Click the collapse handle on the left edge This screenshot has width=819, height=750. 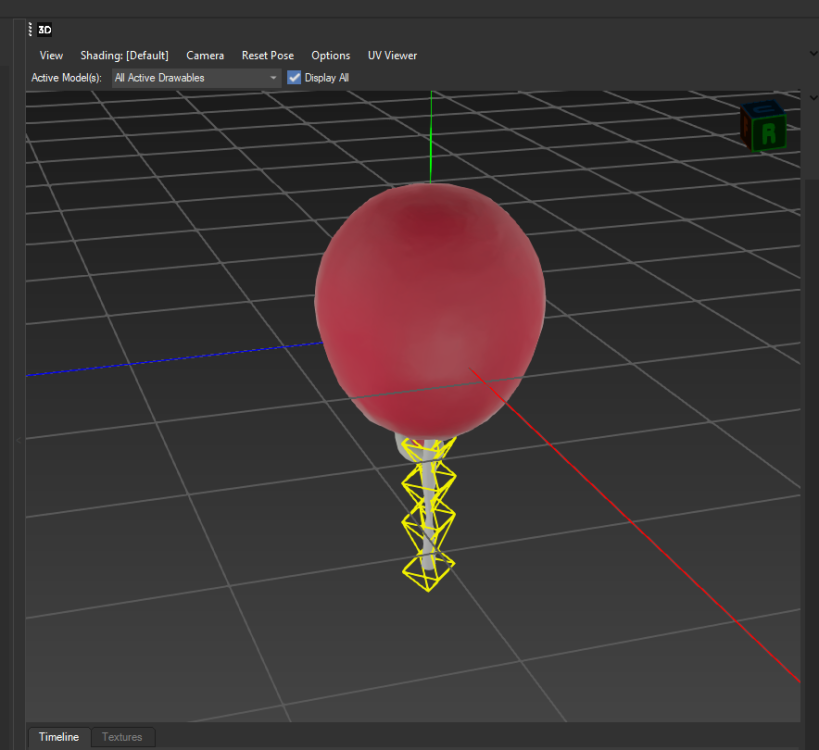point(18,440)
